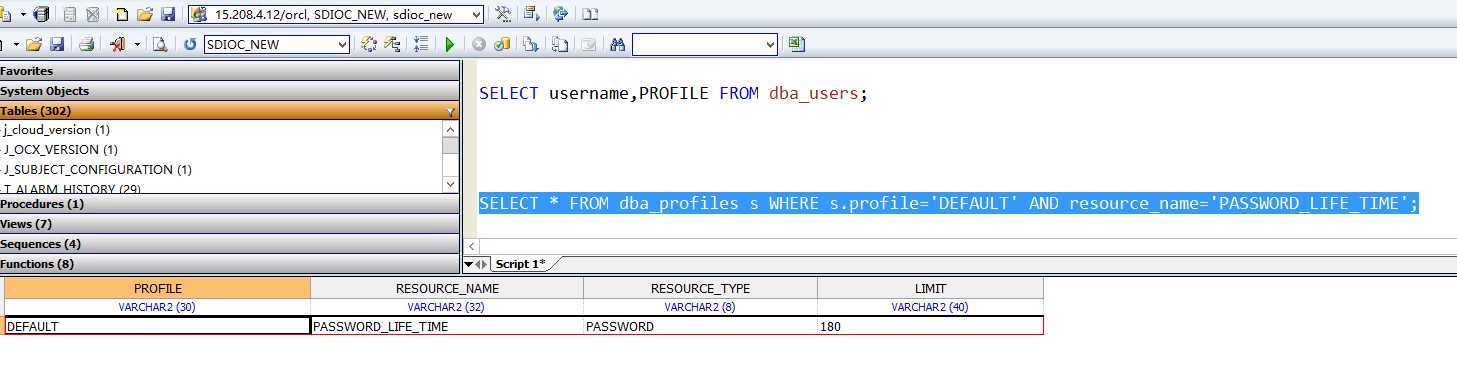This screenshot has height=376, width=1457.
Task: Click the yellow cylinder icon after the stop button
Action: (503, 44)
